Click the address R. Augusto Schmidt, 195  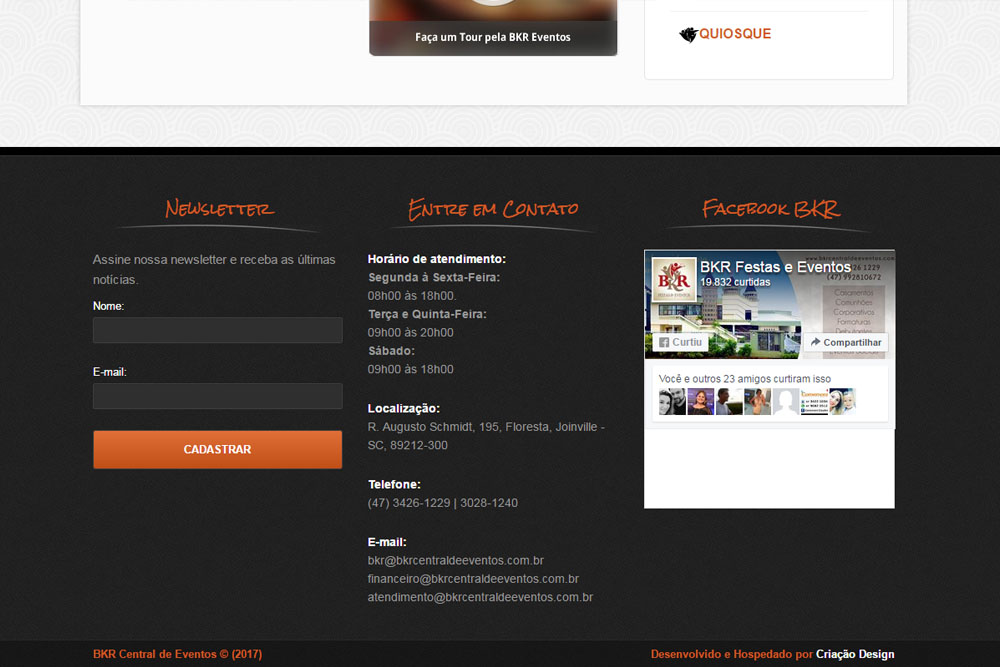(x=434, y=427)
